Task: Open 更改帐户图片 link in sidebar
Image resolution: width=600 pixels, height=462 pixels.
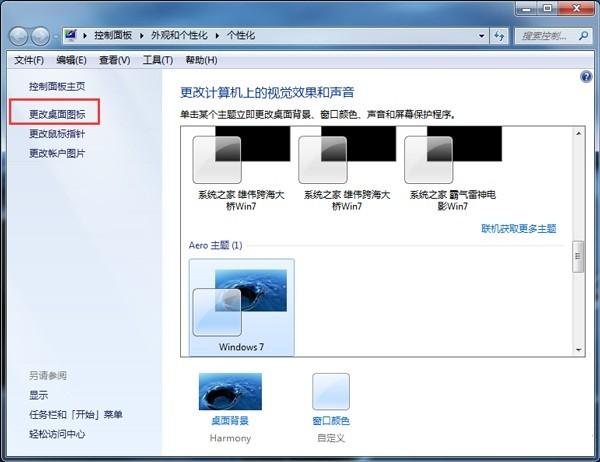Action: (x=57, y=153)
